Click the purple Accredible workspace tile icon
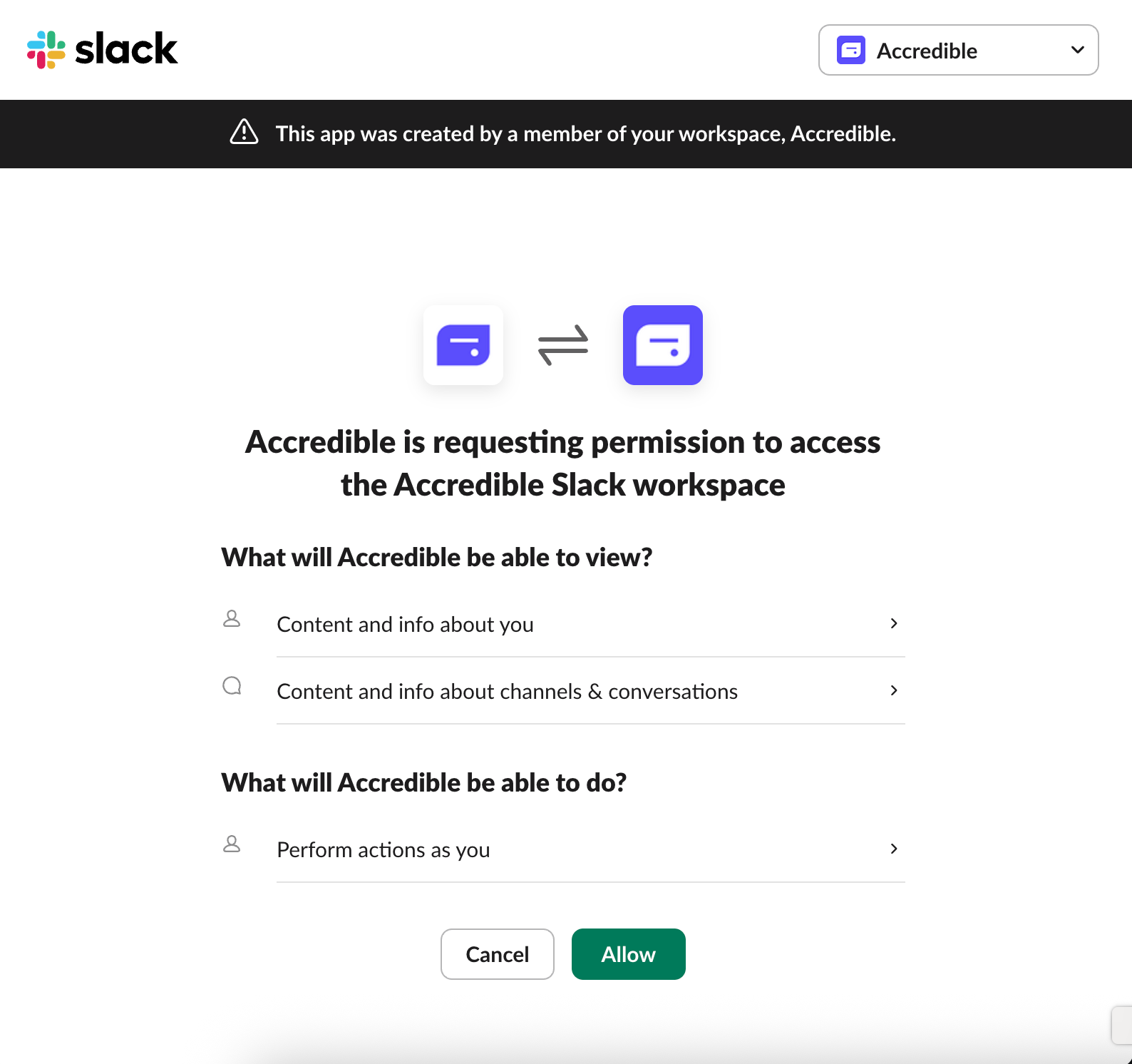Image resolution: width=1132 pixels, height=1064 pixels. (663, 345)
